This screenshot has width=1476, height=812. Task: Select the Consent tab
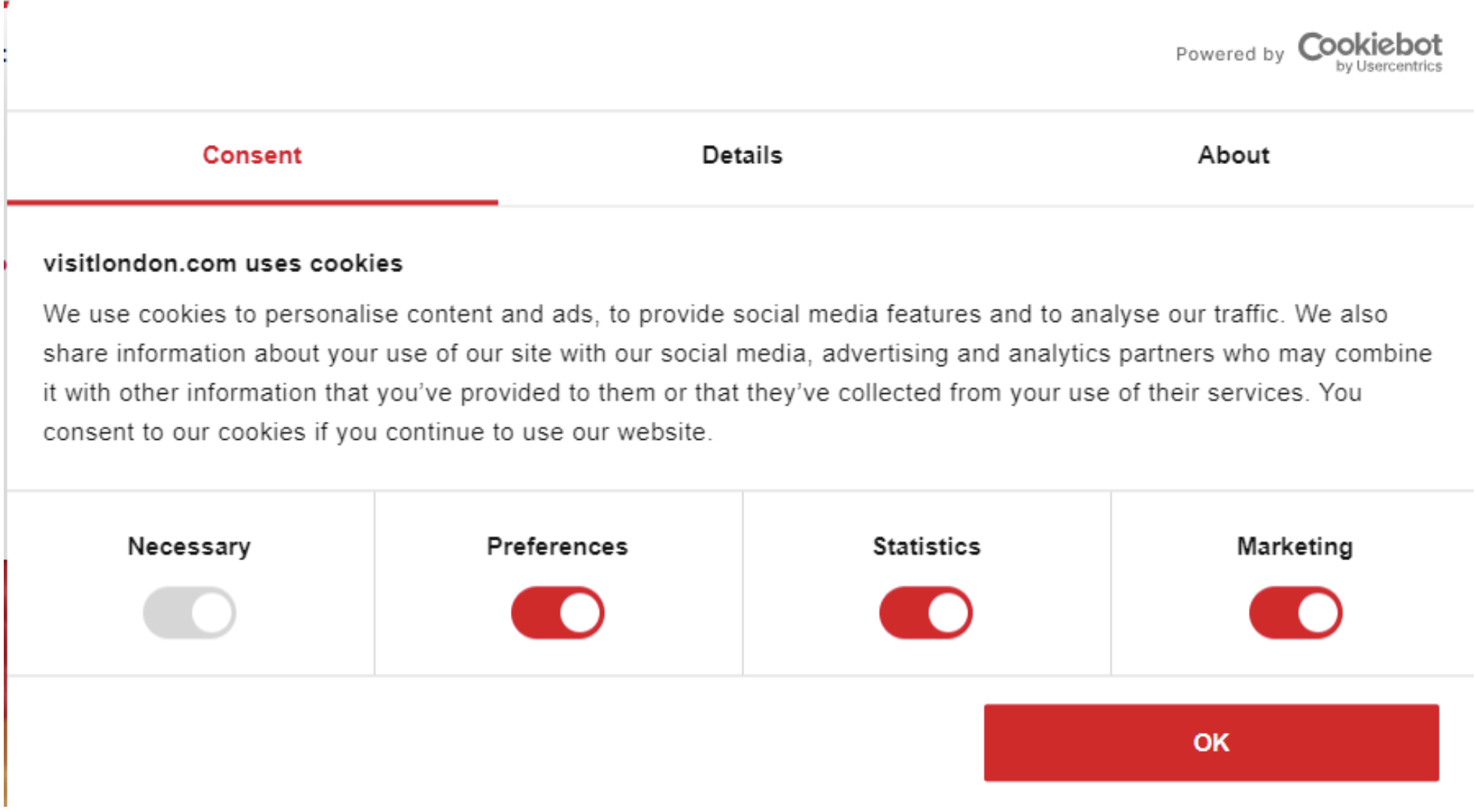tap(252, 155)
